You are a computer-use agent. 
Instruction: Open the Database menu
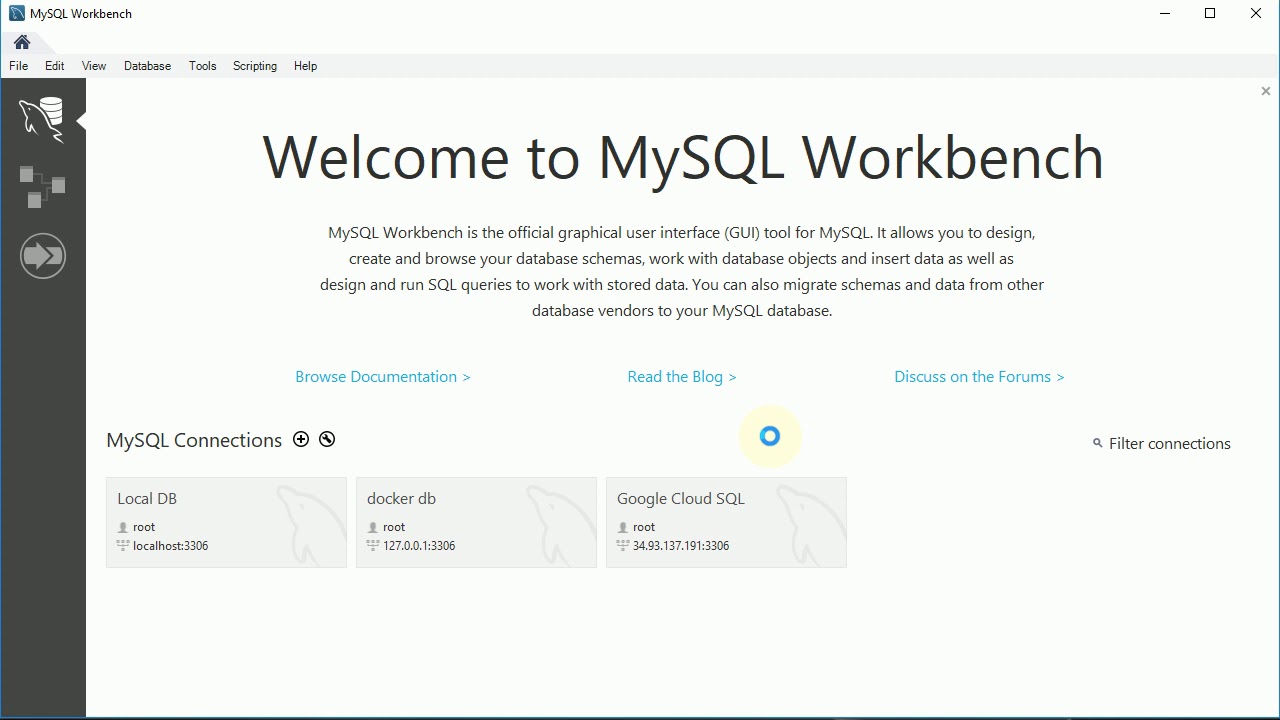click(147, 66)
